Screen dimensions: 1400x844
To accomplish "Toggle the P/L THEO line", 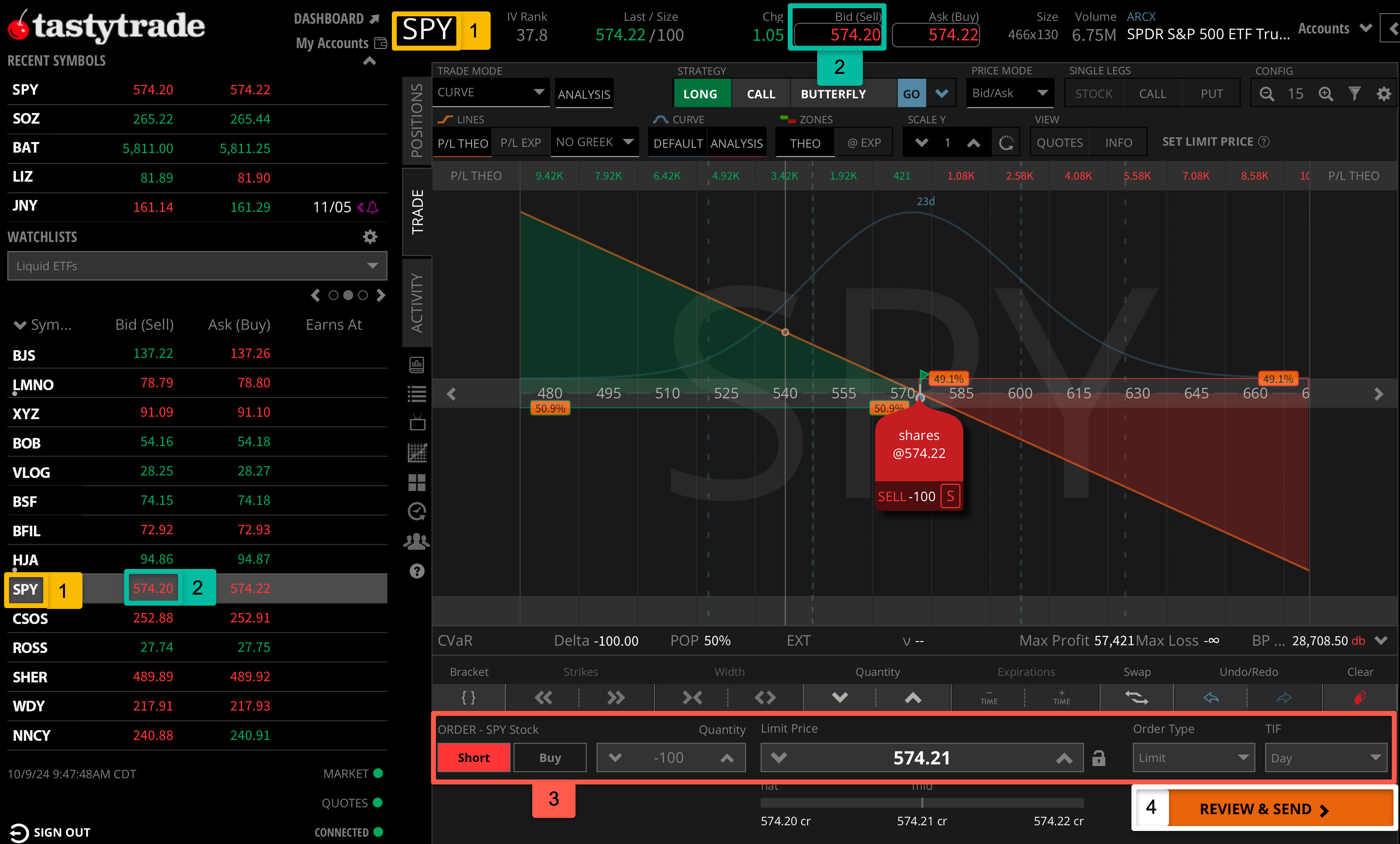I will (x=462, y=142).
